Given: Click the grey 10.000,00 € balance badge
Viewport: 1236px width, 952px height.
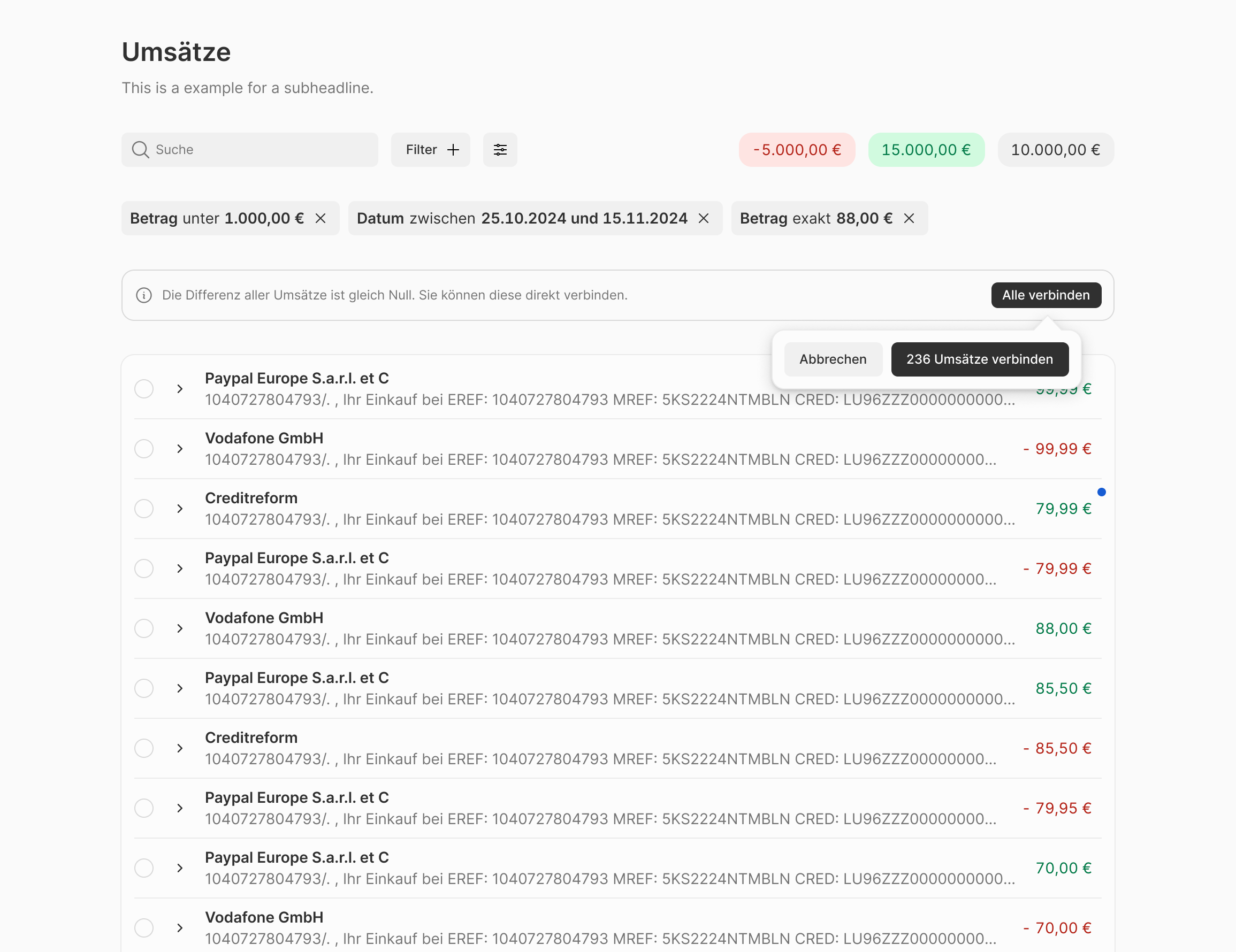Looking at the screenshot, I should click(x=1056, y=150).
